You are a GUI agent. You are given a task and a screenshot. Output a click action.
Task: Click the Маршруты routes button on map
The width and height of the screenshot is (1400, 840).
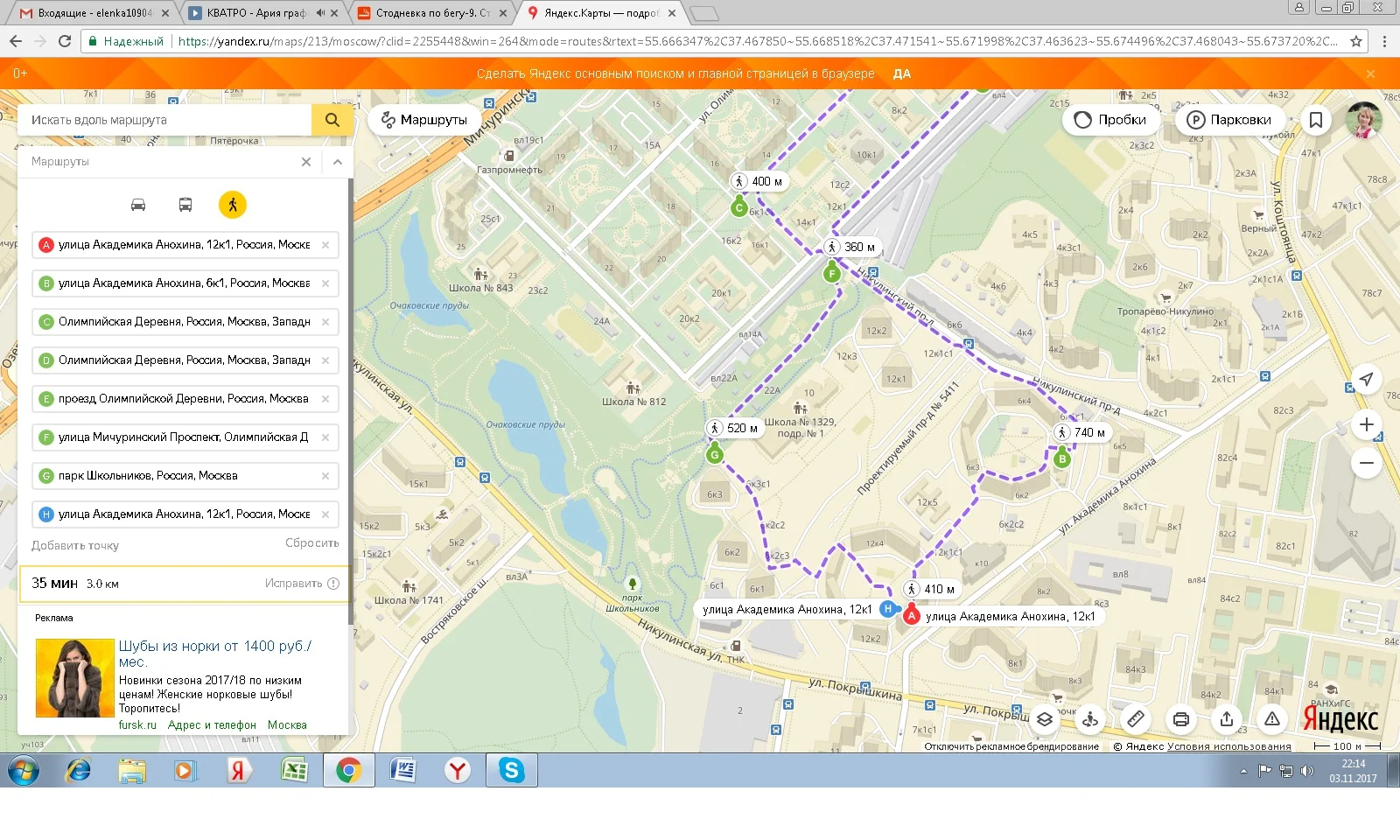pos(424,120)
